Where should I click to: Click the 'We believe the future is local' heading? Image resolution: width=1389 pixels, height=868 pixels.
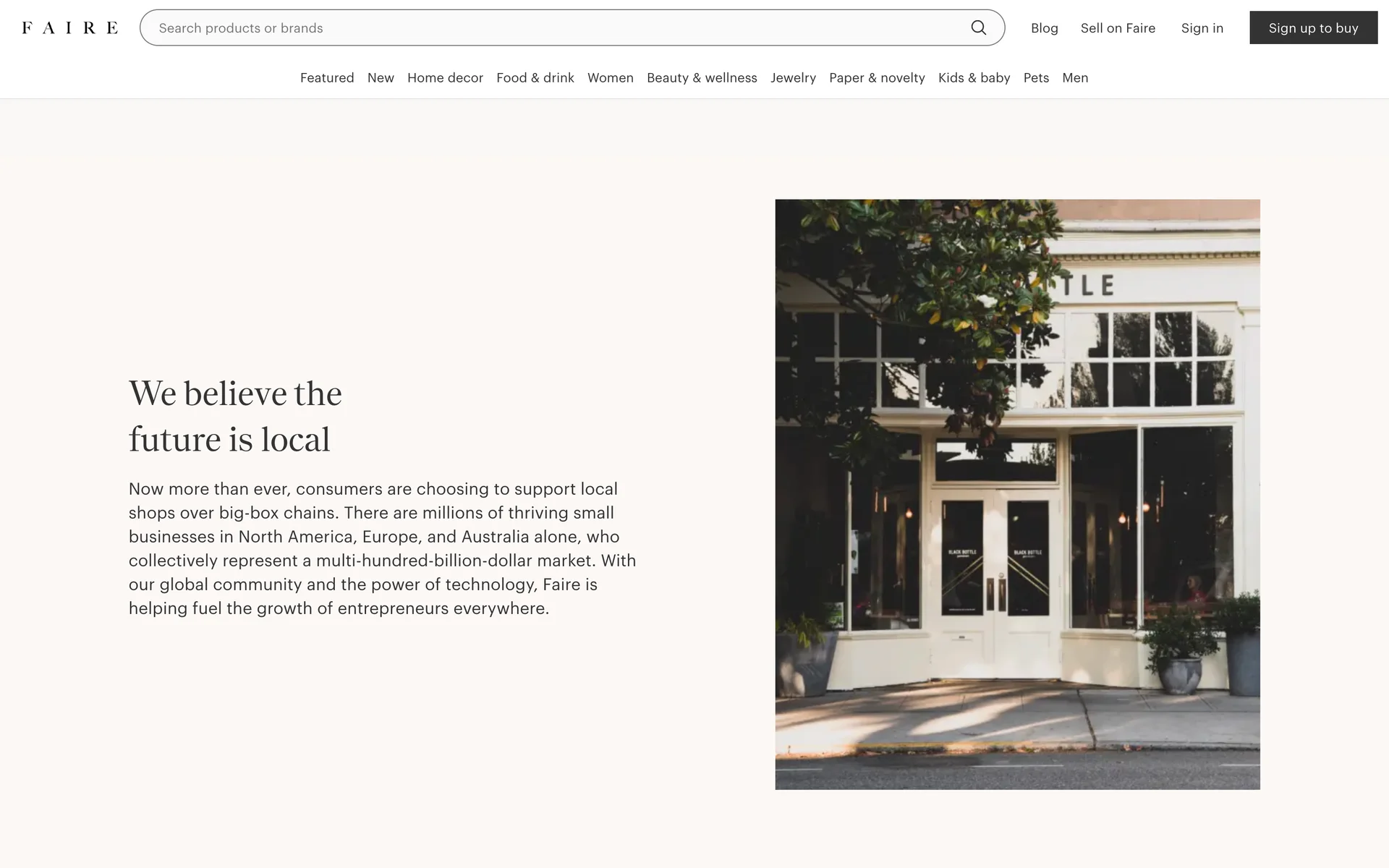pos(235,416)
